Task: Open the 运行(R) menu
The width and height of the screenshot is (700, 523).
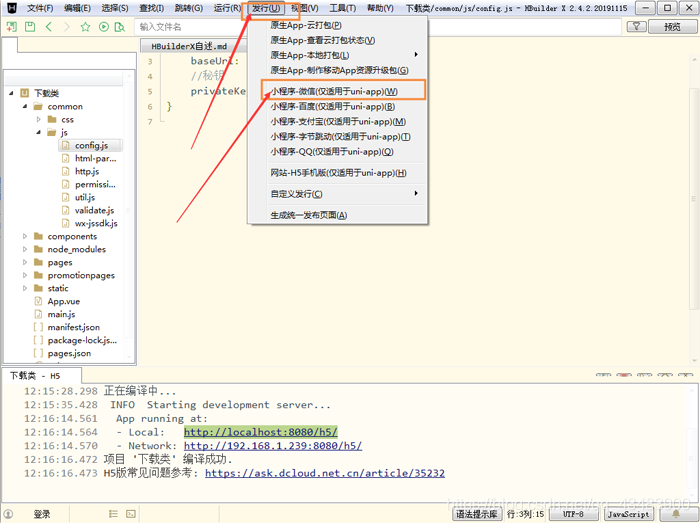Action: (227, 8)
